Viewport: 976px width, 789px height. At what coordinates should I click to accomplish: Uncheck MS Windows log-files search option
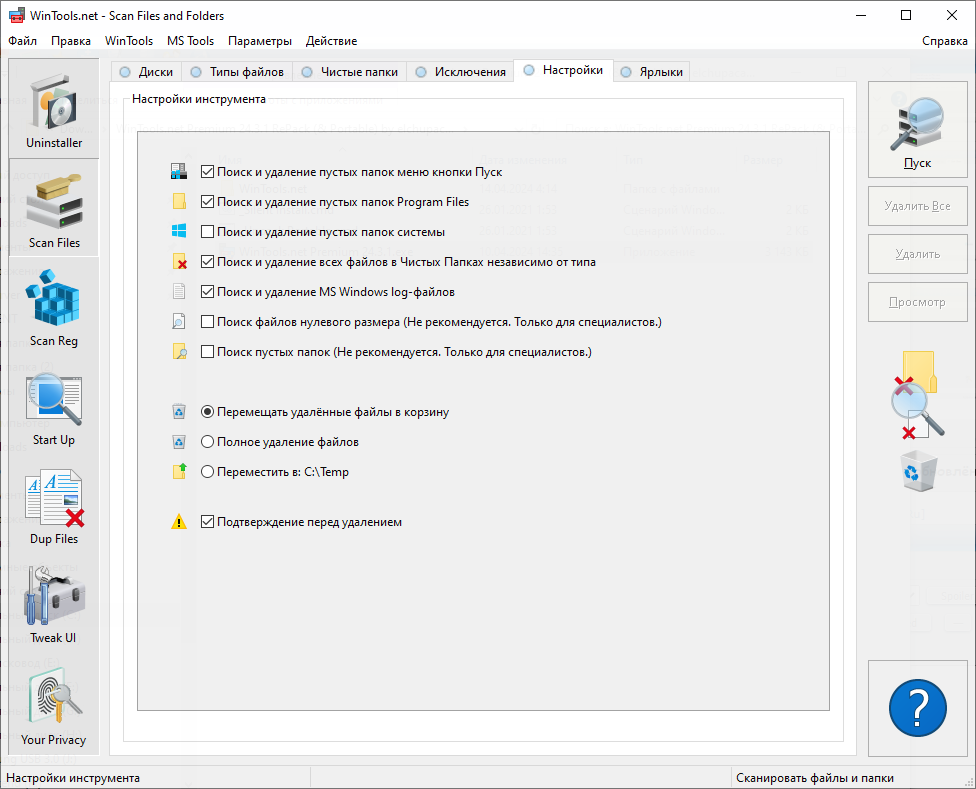pos(208,292)
